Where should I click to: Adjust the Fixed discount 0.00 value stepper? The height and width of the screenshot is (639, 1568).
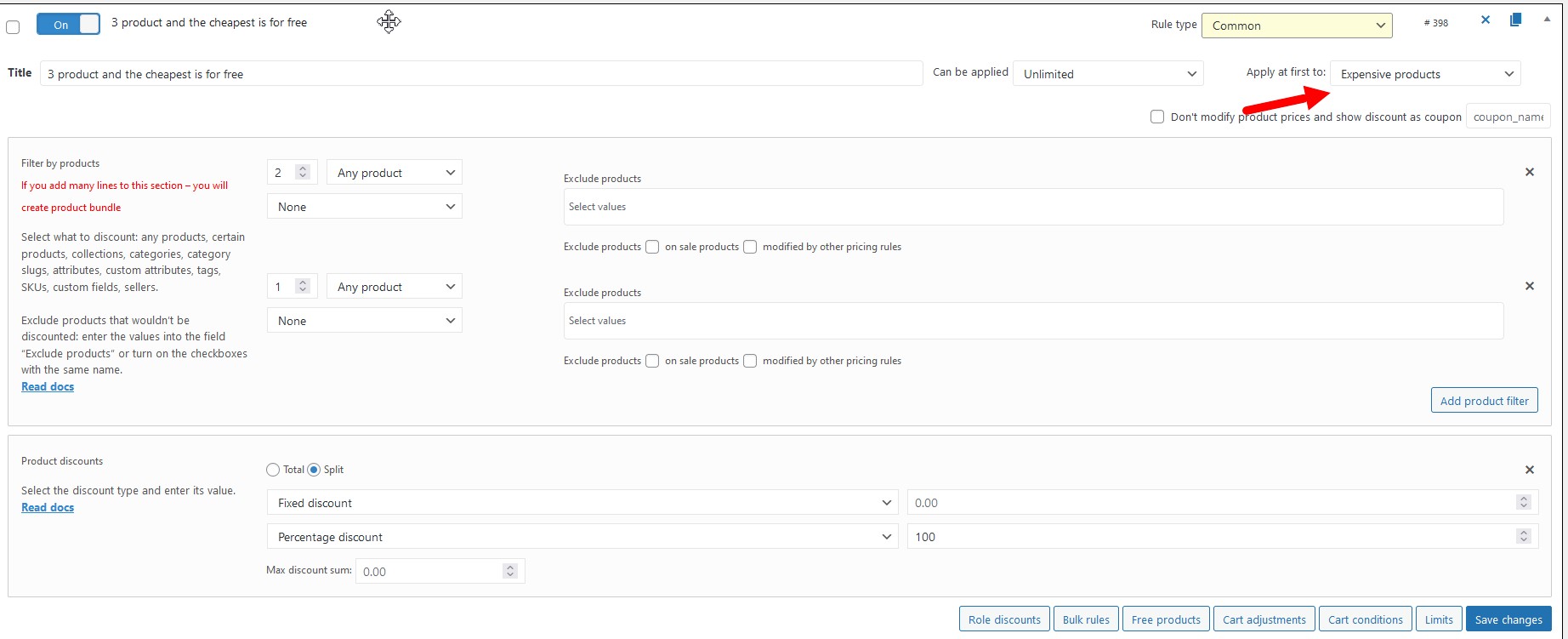coord(1524,503)
